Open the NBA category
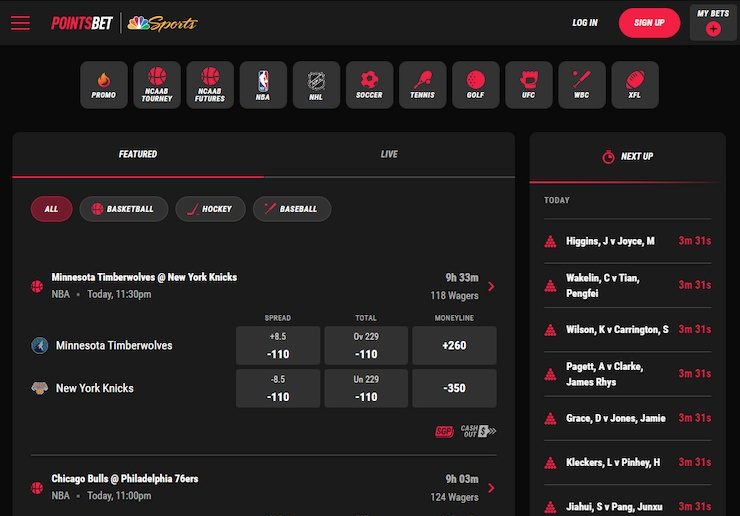Viewport: 740px width, 516px height. coord(263,85)
